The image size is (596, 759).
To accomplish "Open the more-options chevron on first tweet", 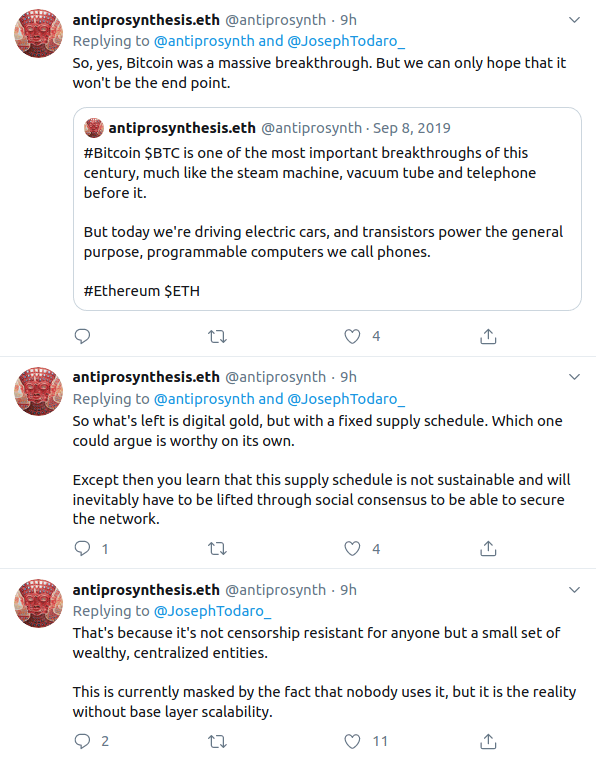I will [x=574, y=20].
